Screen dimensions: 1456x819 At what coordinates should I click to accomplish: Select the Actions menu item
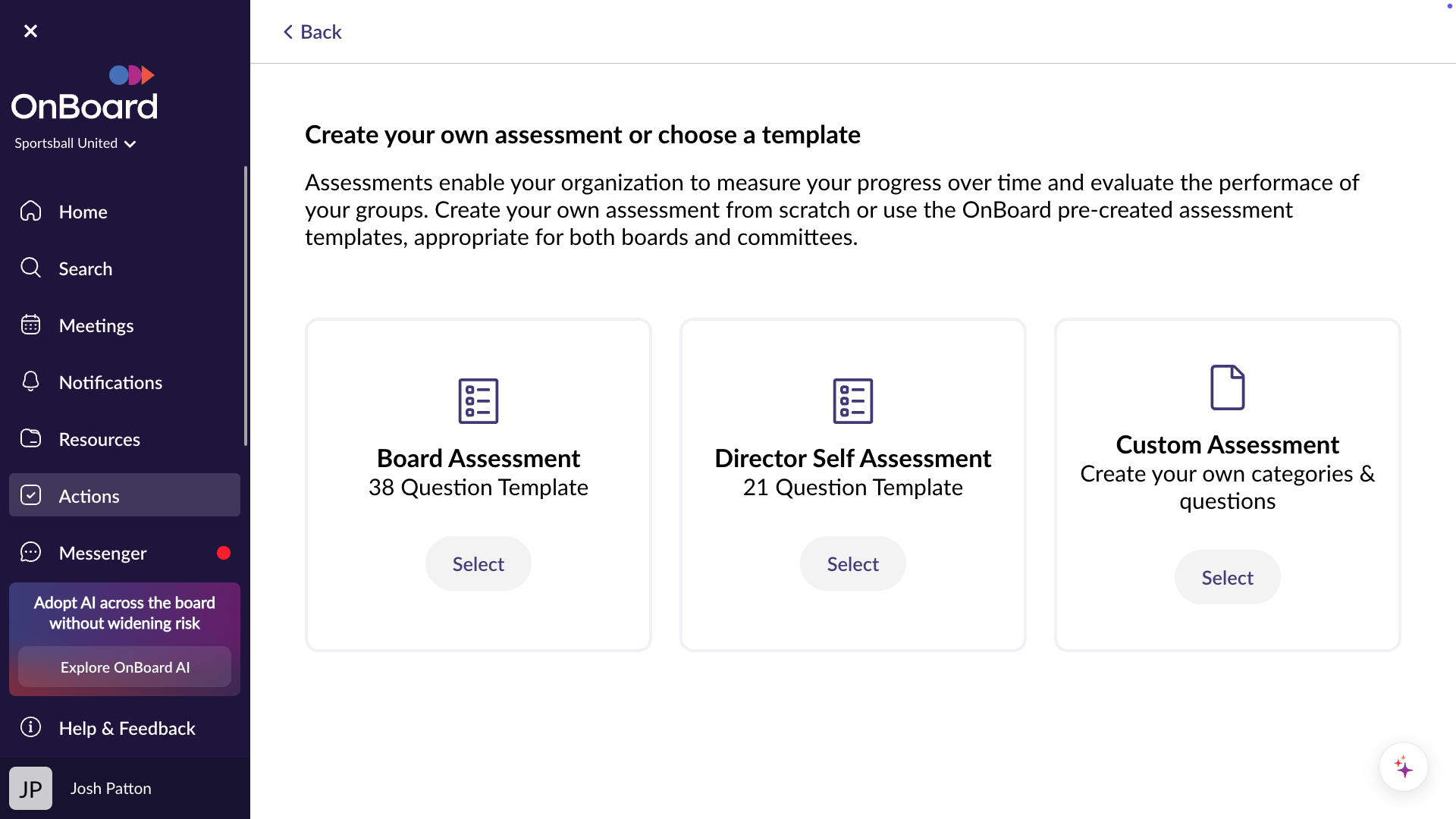click(x=124, y=495)
